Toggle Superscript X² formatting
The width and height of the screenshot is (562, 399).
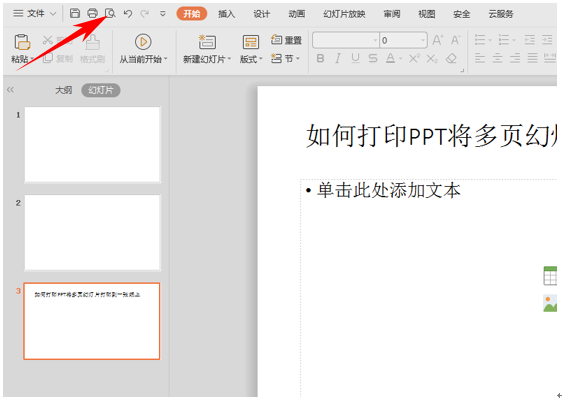[414, 58]
